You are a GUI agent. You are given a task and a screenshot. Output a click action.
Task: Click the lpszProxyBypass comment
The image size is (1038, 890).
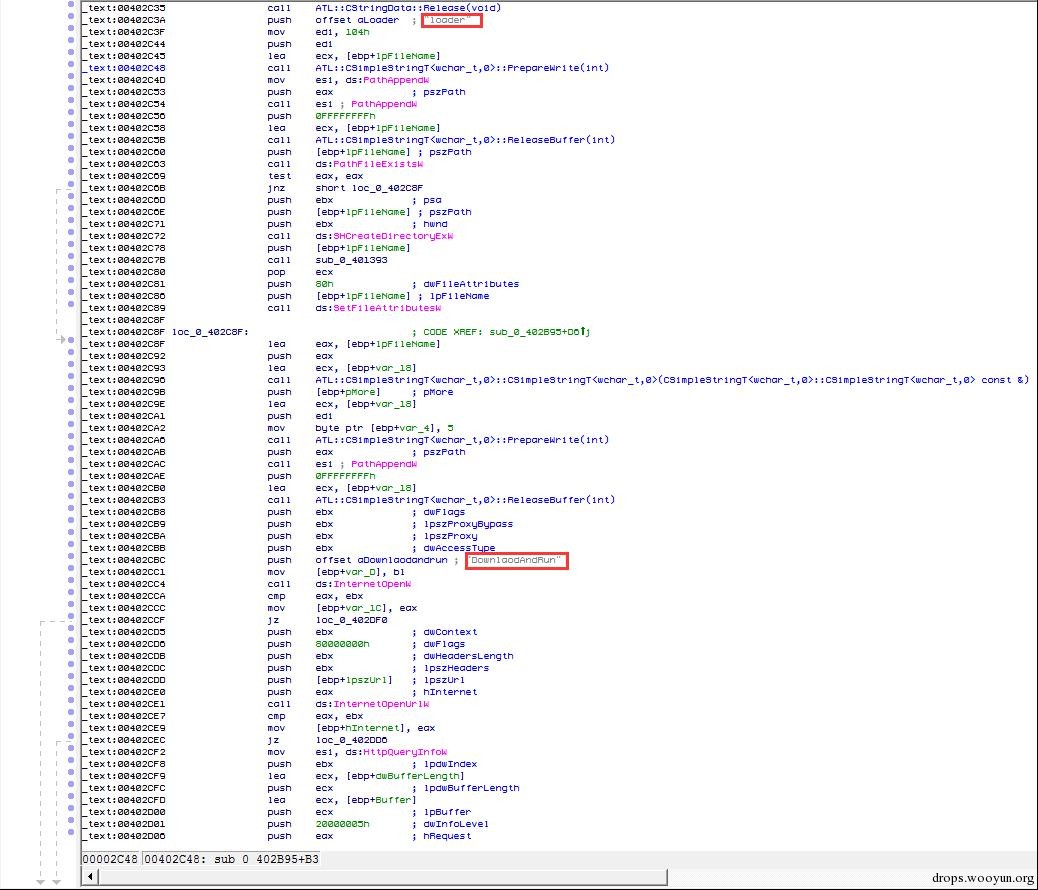468,524
